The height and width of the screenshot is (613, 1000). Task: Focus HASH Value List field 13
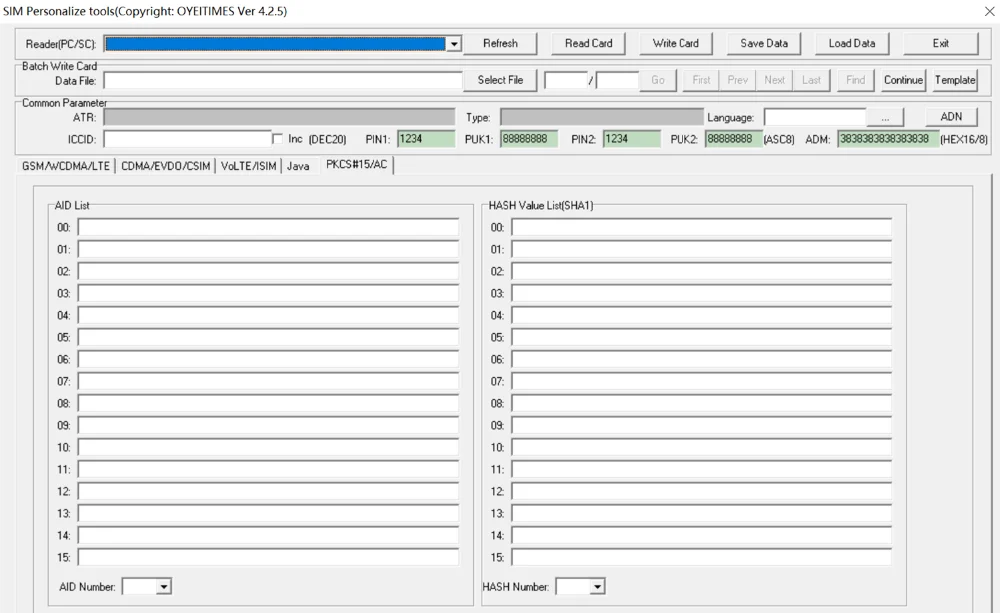tap(702, 513)
